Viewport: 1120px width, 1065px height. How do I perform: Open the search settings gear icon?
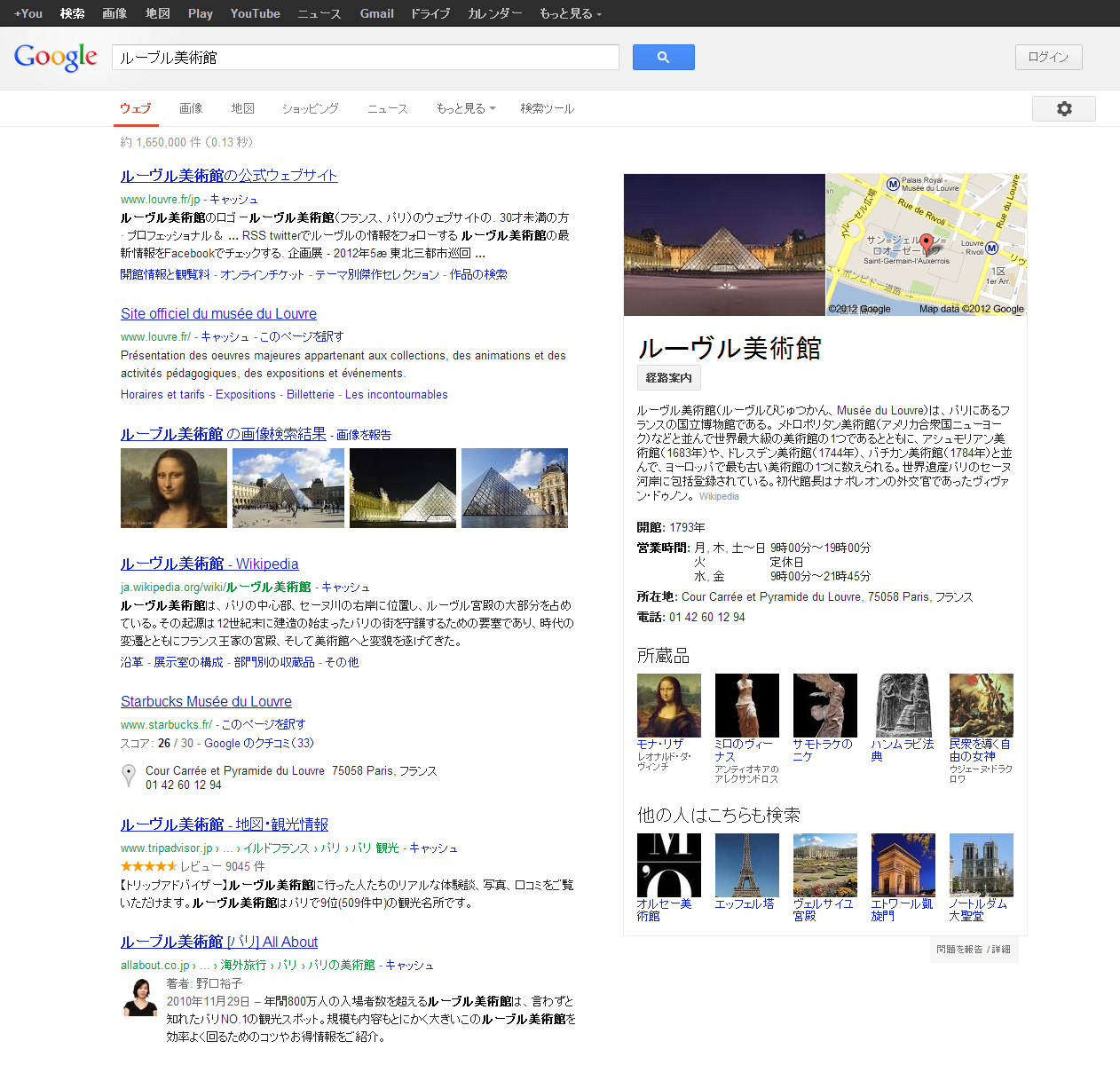[1063, 108]
